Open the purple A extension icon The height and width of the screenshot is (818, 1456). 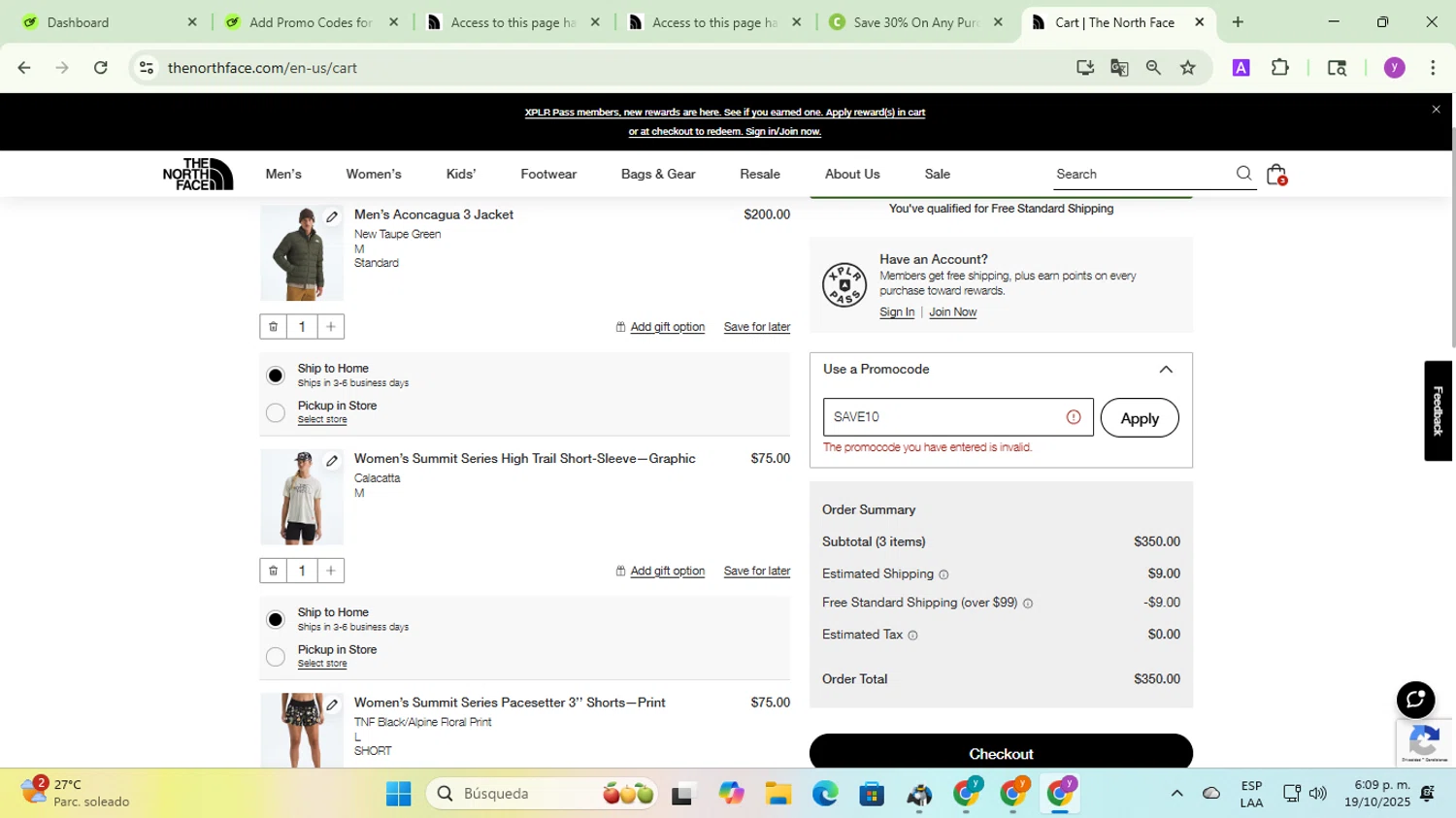click(x=1241, y=68)
